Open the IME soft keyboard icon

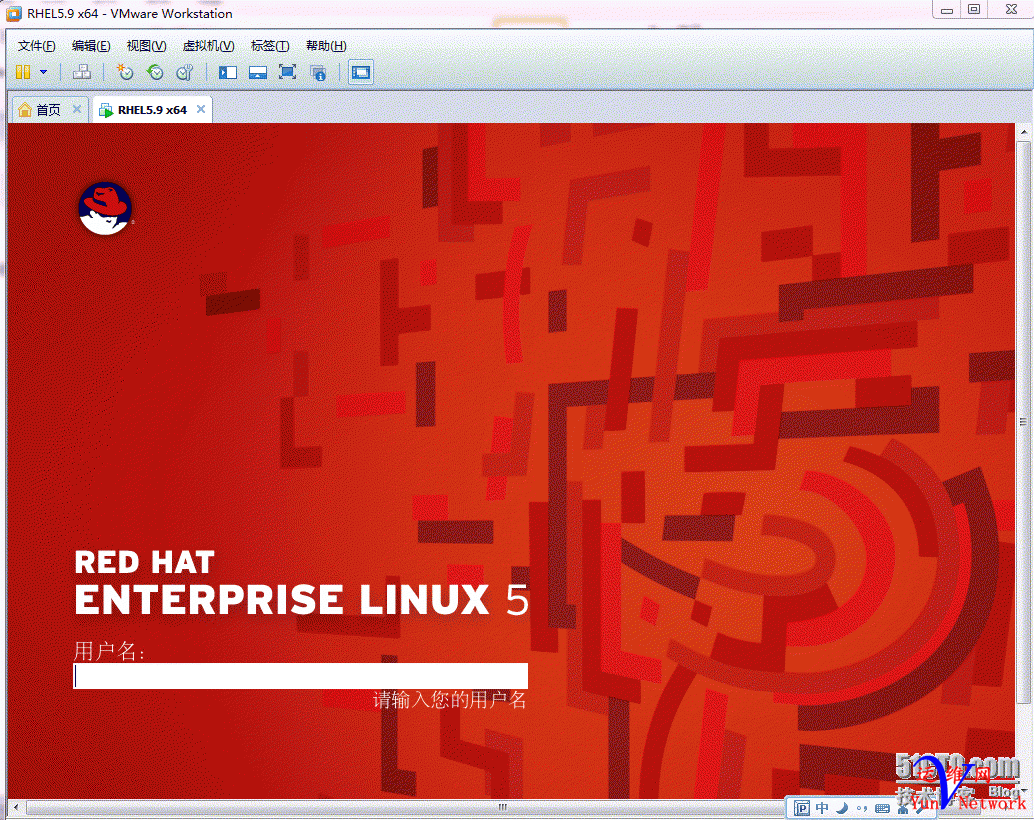(882, 808)
